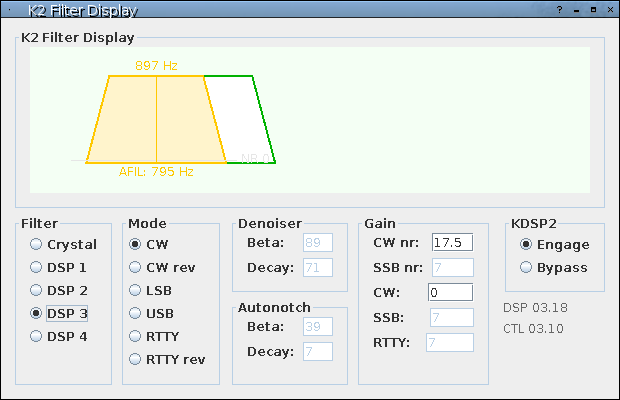Choose USB mode
The width and height of the screenshot is (620, 400).
[135, 313]
